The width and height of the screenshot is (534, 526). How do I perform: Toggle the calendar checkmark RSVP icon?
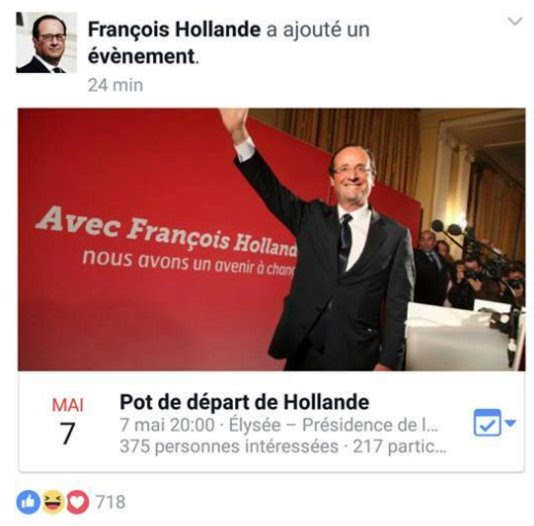(487, 423)
